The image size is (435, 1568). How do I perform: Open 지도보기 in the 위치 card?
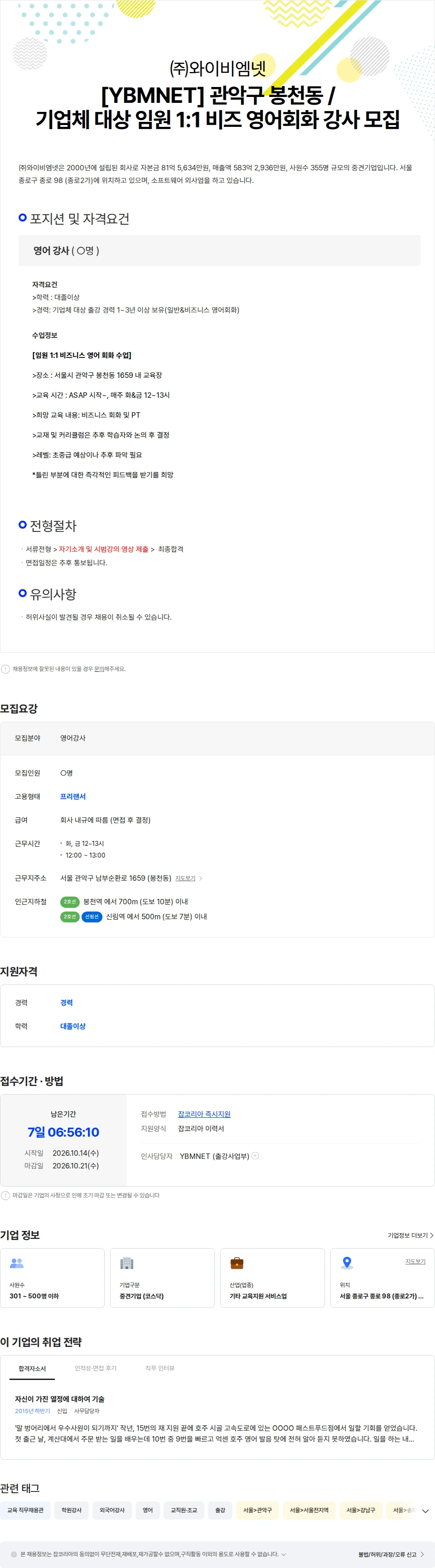pyautogui.click(x=416, y=1261)
